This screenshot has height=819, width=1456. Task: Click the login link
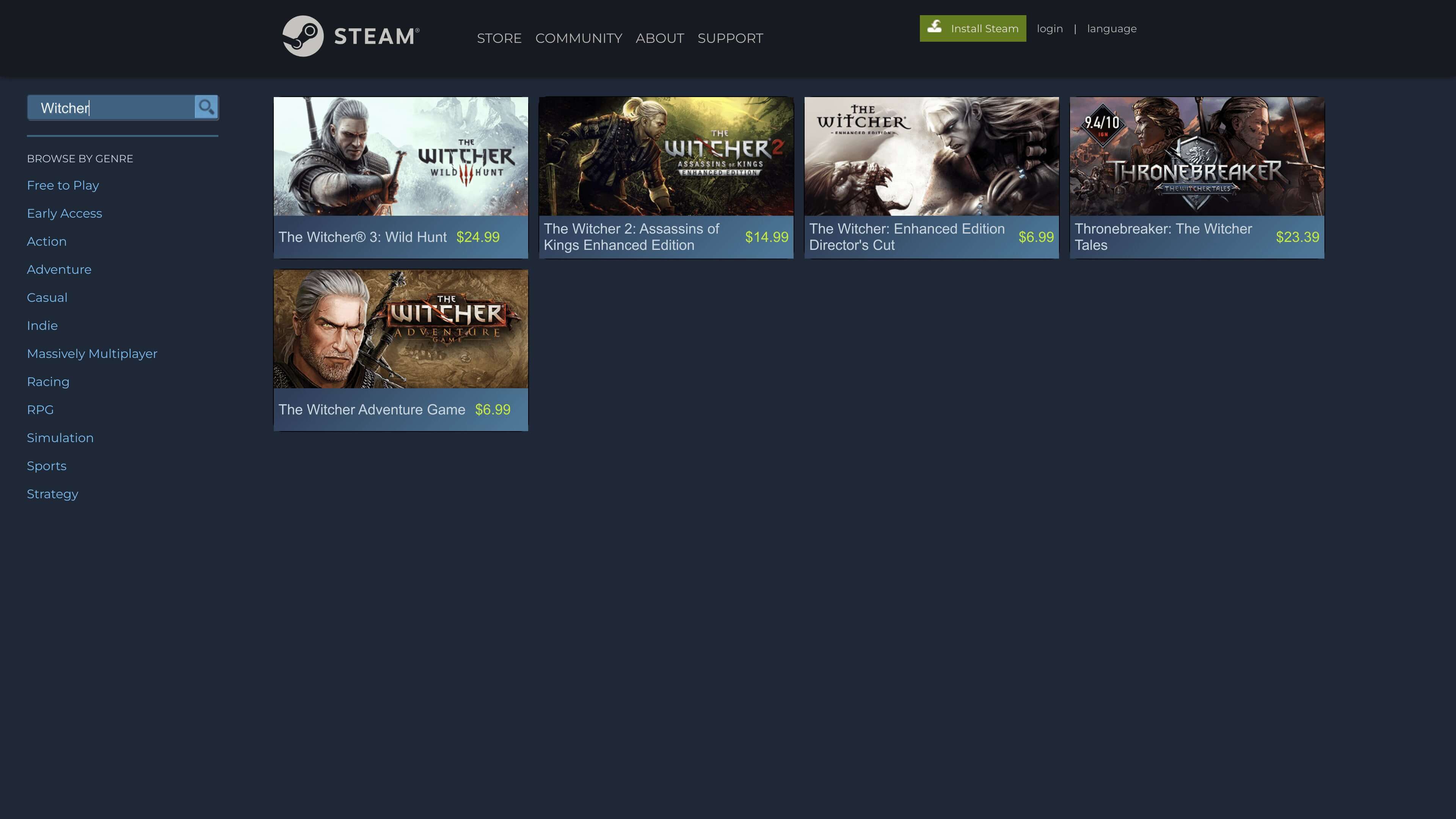click(1050, 29)
